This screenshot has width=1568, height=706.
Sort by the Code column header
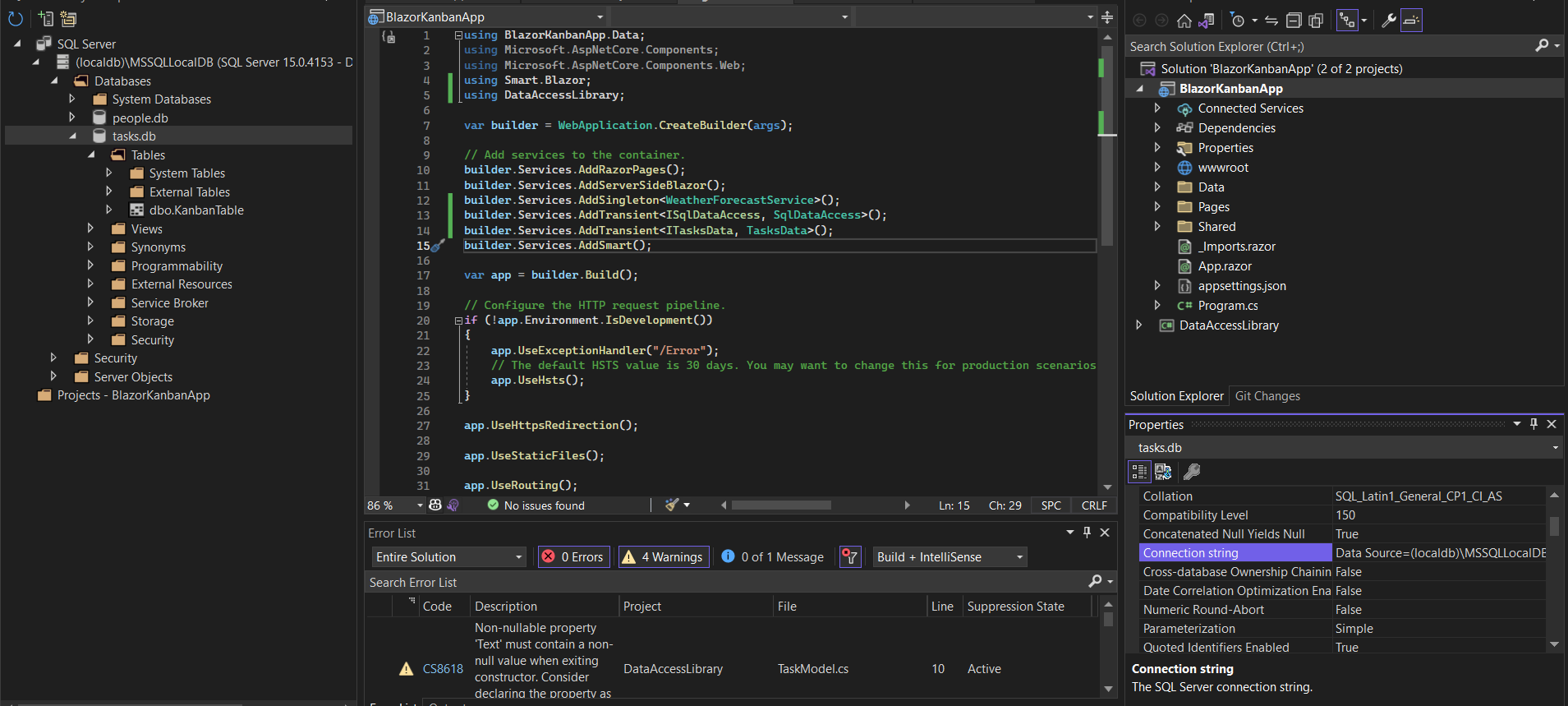pos(437,607)
